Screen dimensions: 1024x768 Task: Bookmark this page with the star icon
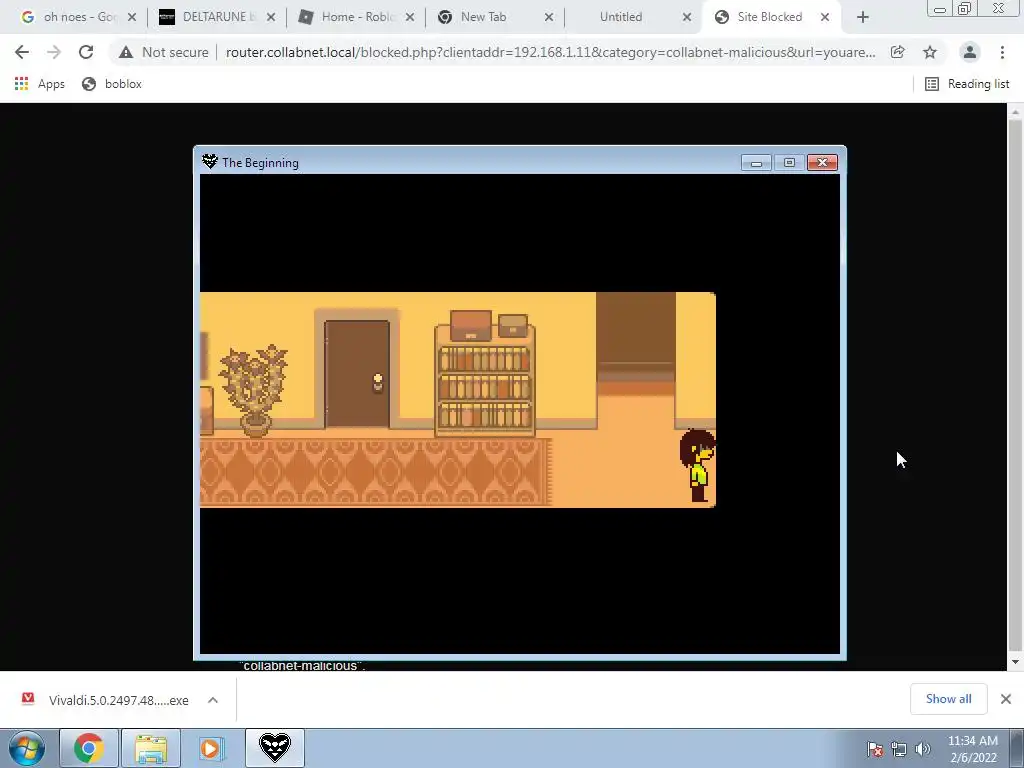point(930,52)
